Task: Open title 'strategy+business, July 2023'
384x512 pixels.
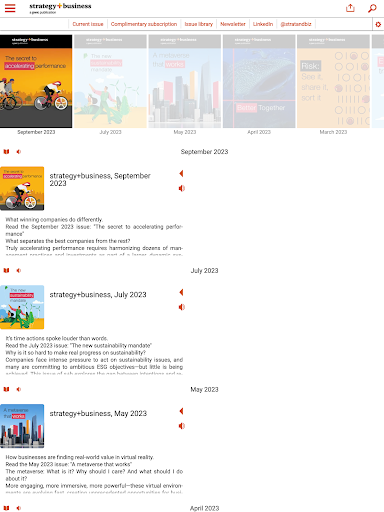Action: (x=98, y=295)
